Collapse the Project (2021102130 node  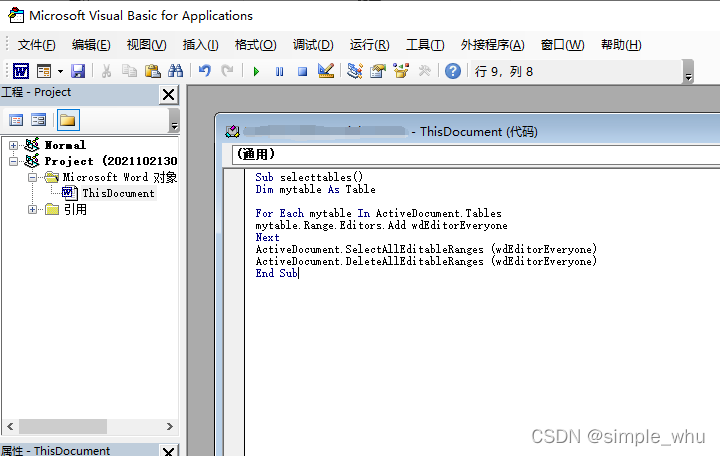pos(13,161)
